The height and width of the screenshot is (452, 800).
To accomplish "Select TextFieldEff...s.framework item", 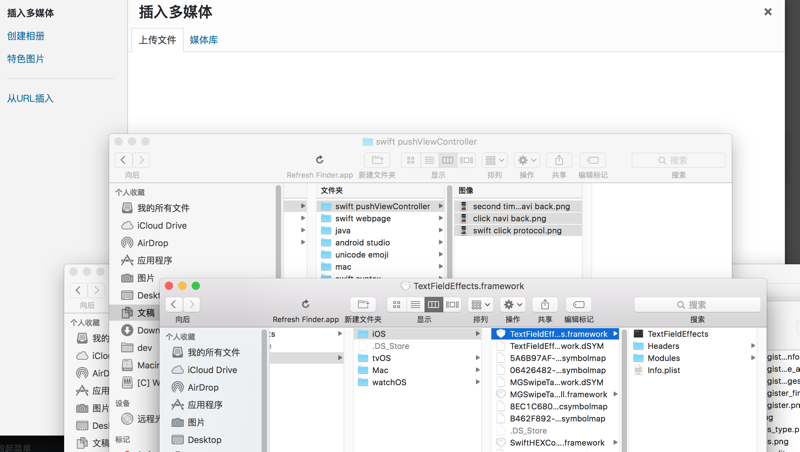I will click(x=555, y=334).
